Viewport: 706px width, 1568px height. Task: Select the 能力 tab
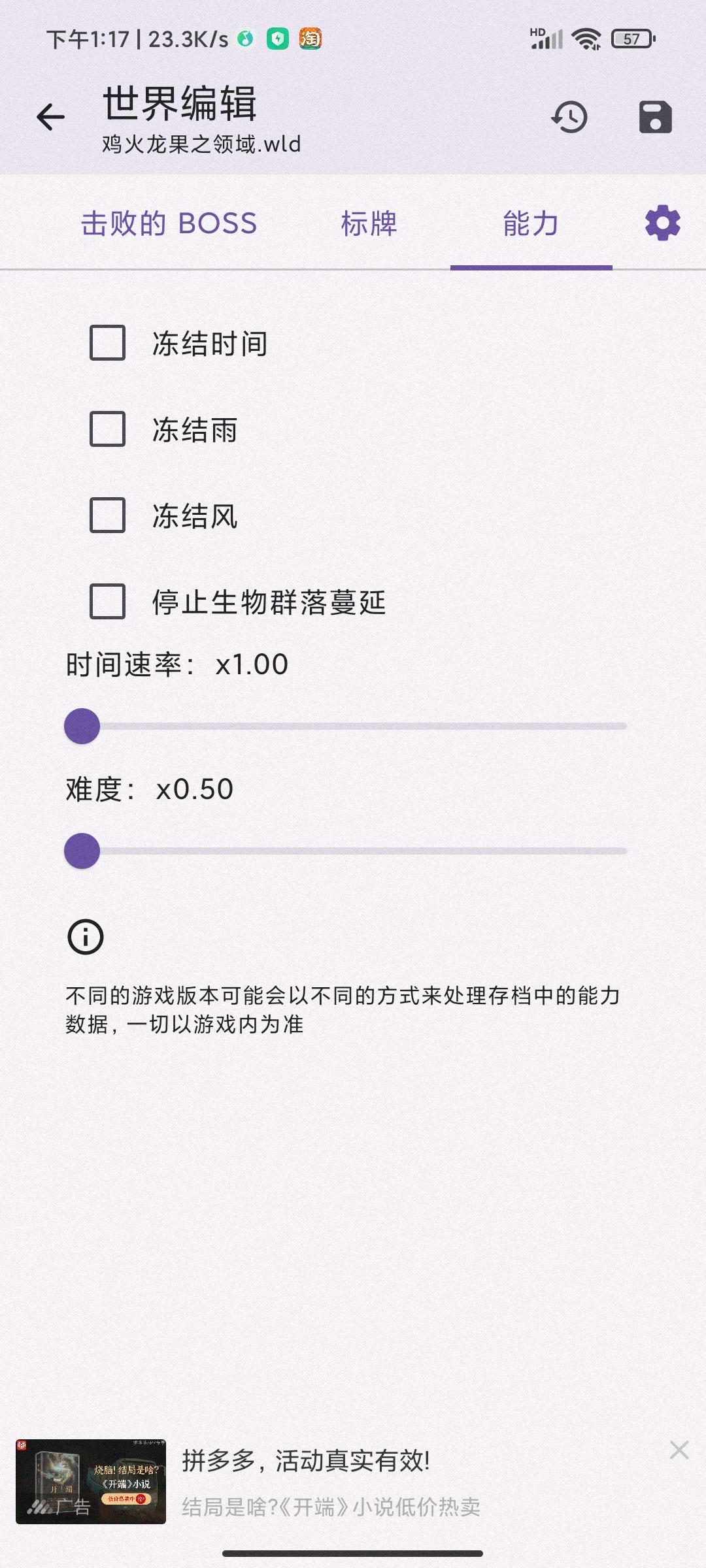pyautogui.click(x=531, y=223)
